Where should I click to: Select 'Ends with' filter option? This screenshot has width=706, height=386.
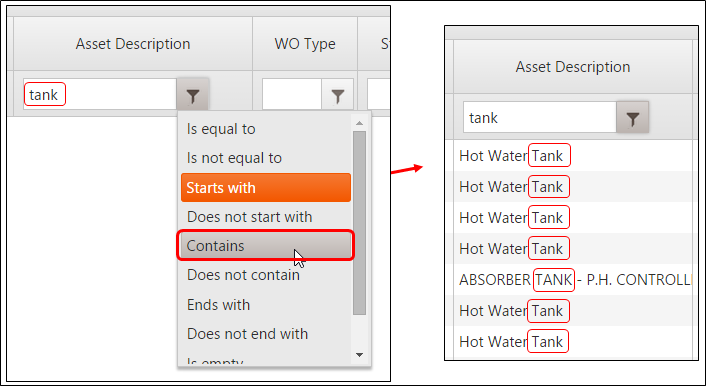tap(266, 304)
